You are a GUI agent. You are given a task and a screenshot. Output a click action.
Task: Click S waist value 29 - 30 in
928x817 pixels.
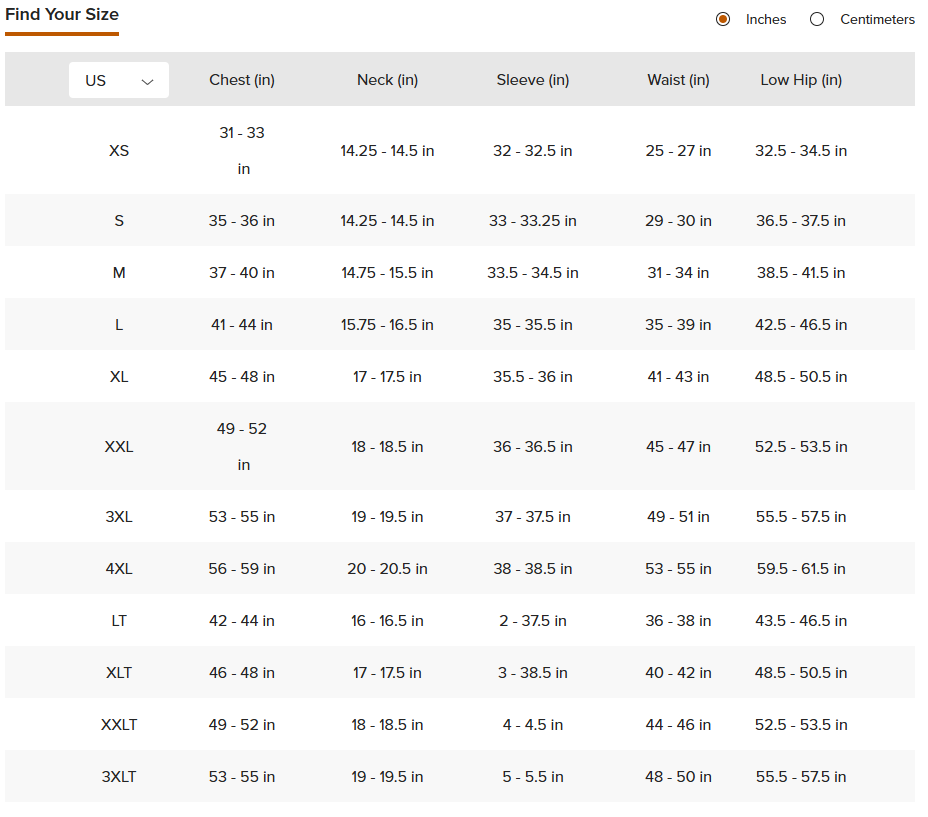678,221
